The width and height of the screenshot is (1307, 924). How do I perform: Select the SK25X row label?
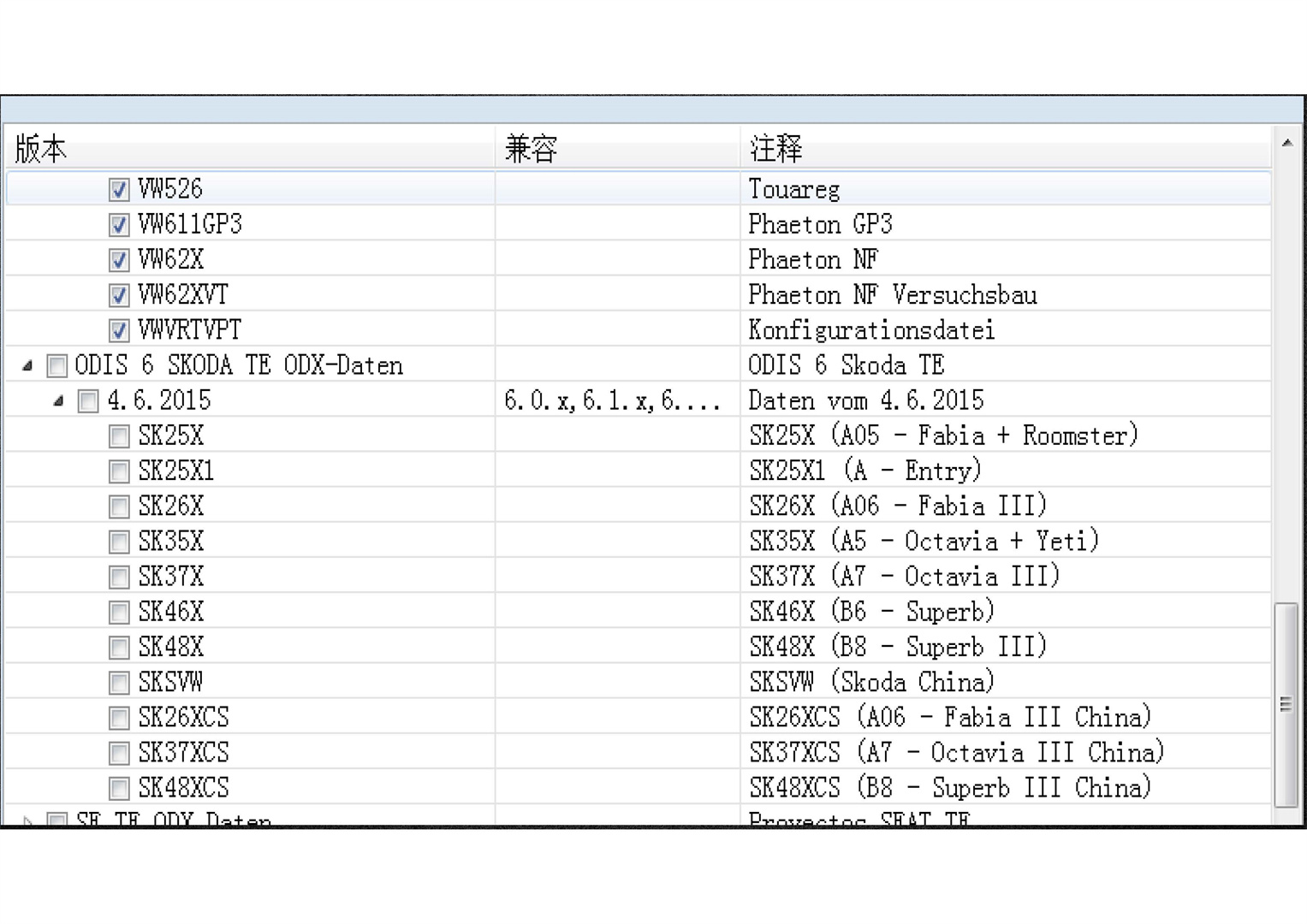tap(171, 436)
